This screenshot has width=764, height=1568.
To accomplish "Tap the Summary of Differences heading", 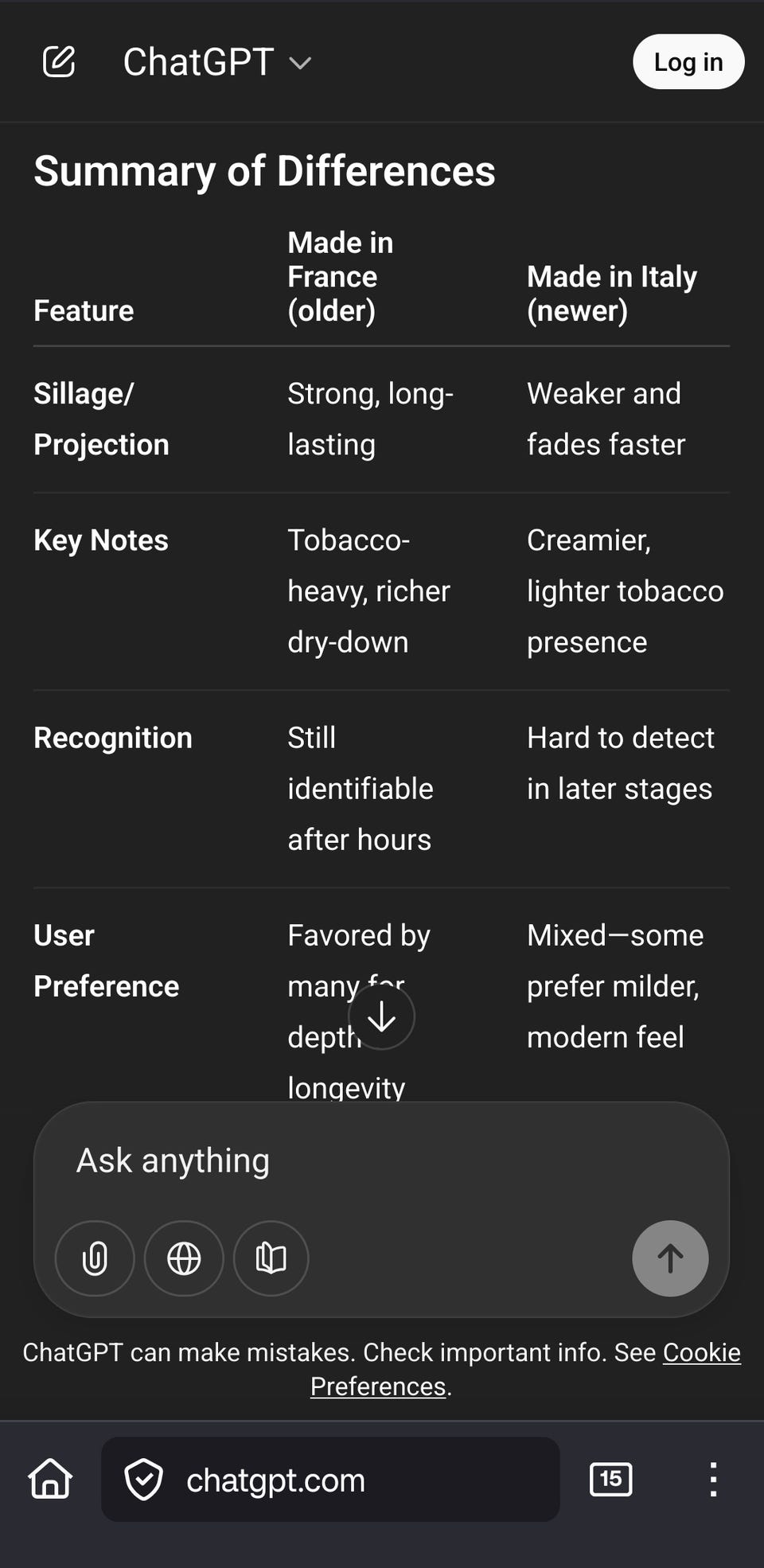I will (264, 171).
